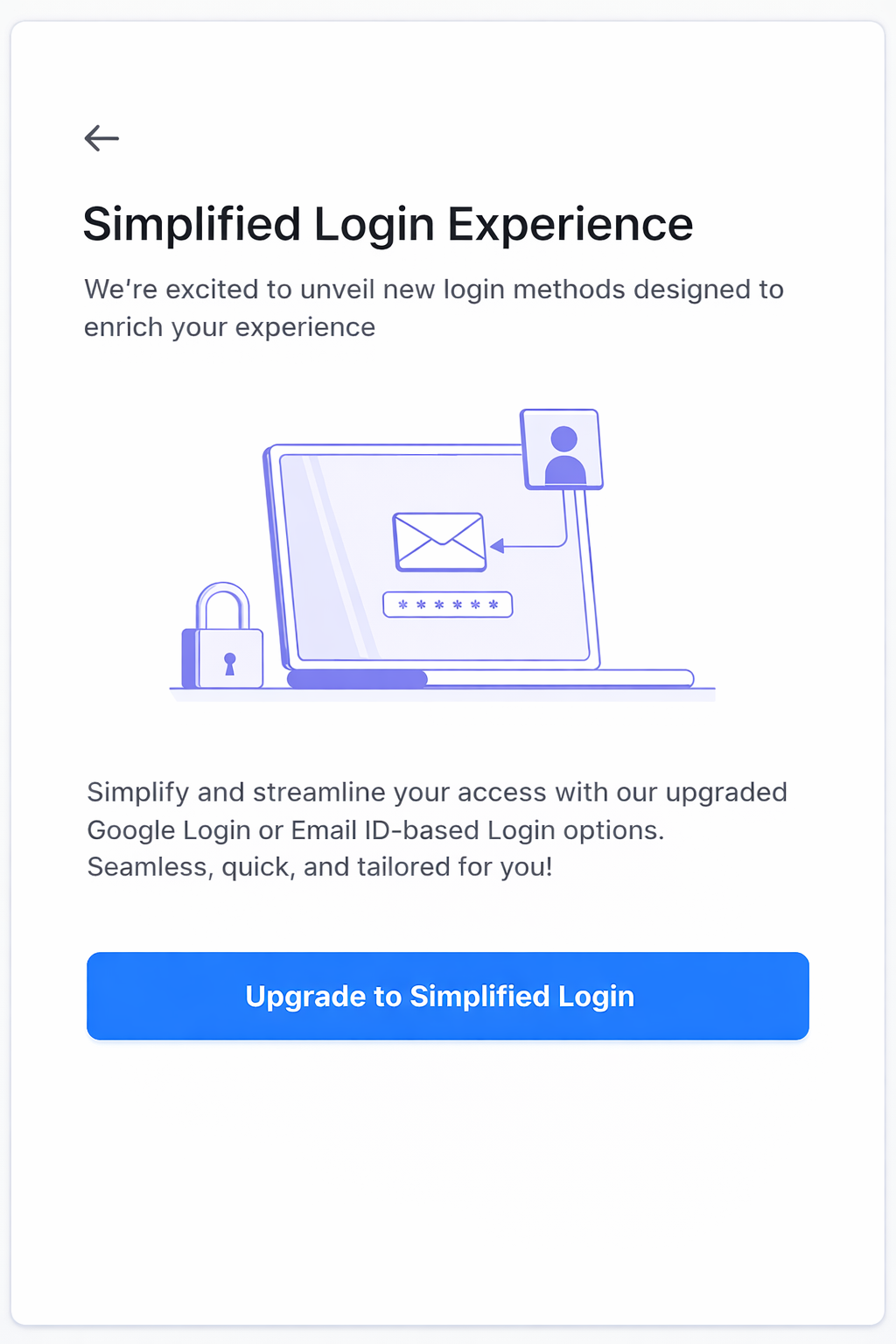Click the Google Login or Email ID-based text
This screenshot has height=1344, width=896.
pos(376,829)
